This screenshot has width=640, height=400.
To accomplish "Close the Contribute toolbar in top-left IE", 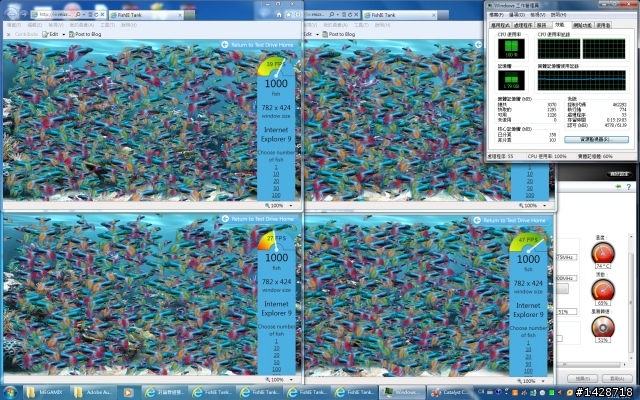I will (x=8, y=35).
